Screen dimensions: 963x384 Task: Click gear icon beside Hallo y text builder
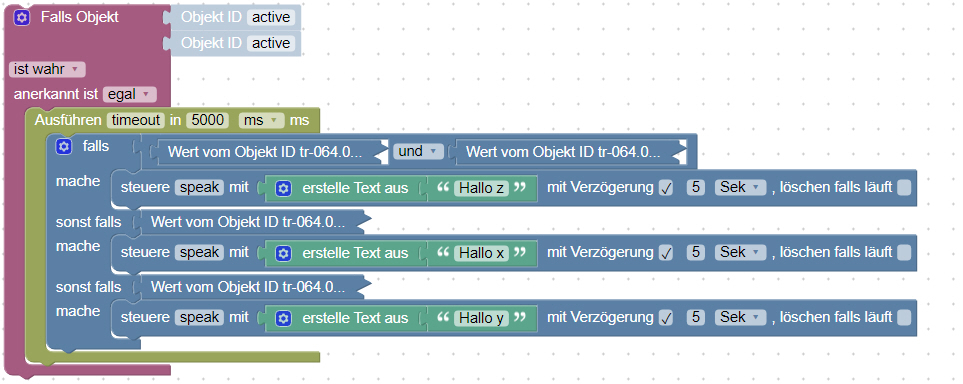pos(283,318)
